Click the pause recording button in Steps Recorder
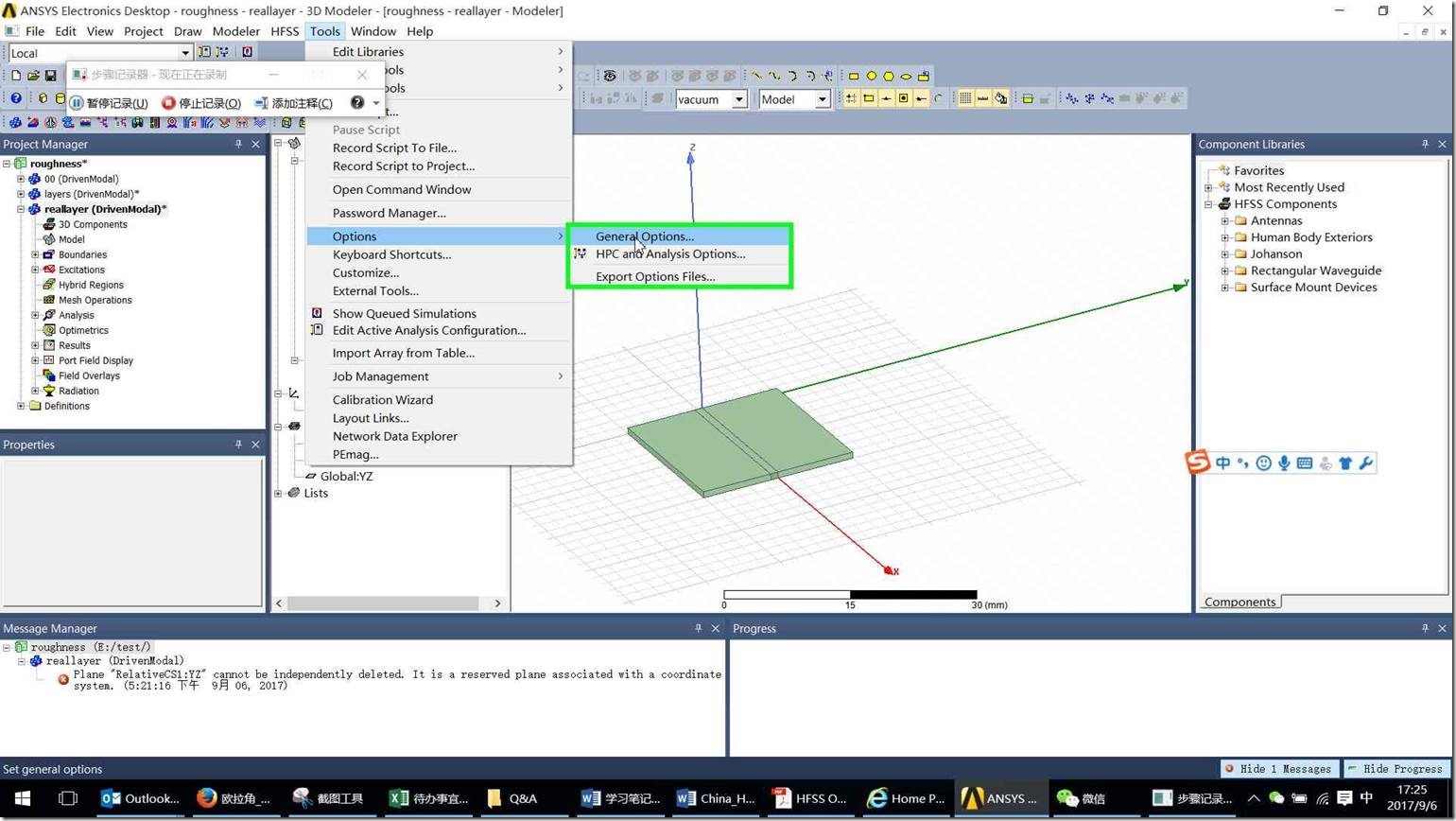This screenshot has height=821, width=1456. point(110,102)
